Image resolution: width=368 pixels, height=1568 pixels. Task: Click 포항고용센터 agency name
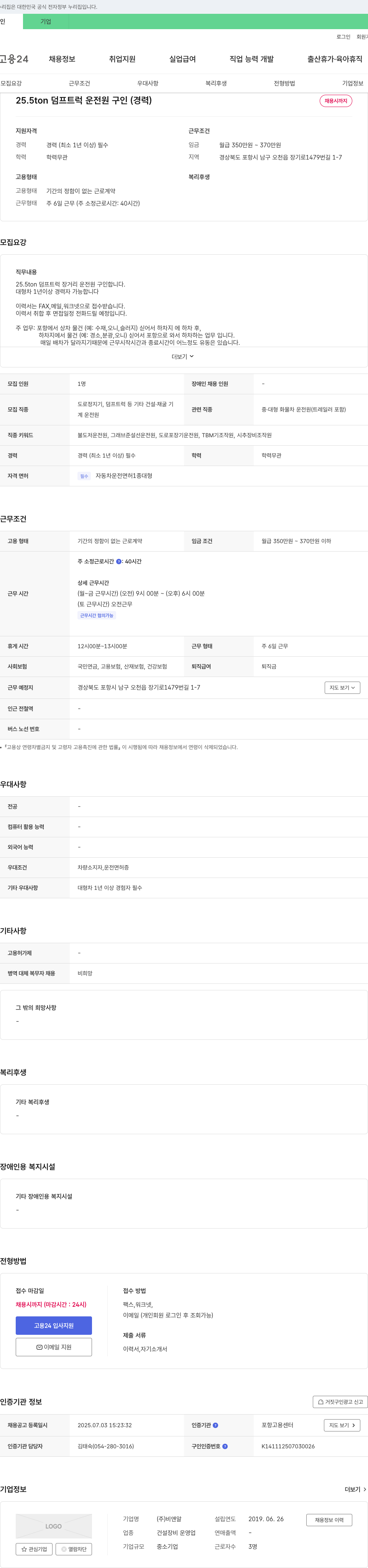point(278,1426)
